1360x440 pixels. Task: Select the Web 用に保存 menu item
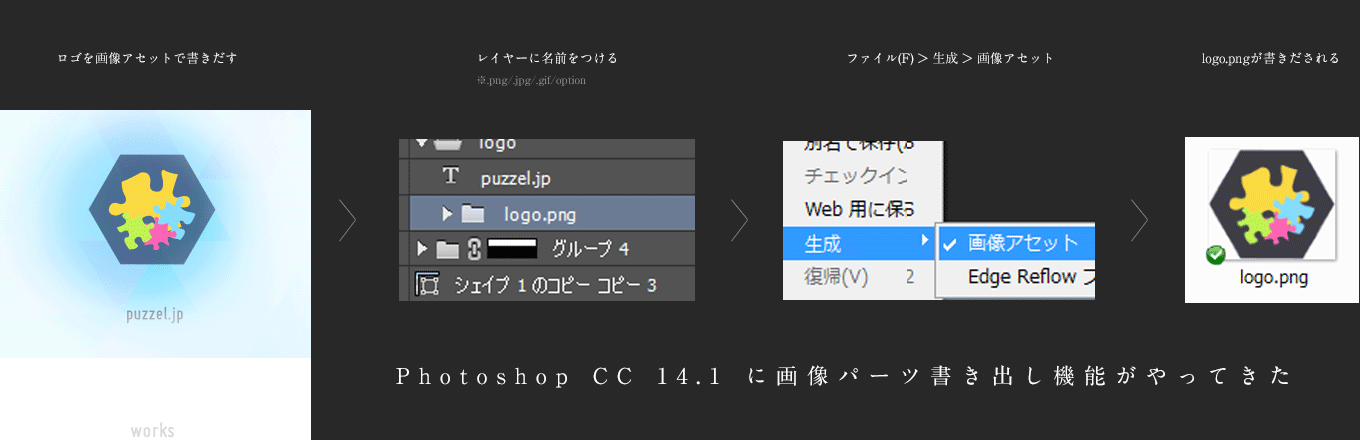[x=858, y=210]
